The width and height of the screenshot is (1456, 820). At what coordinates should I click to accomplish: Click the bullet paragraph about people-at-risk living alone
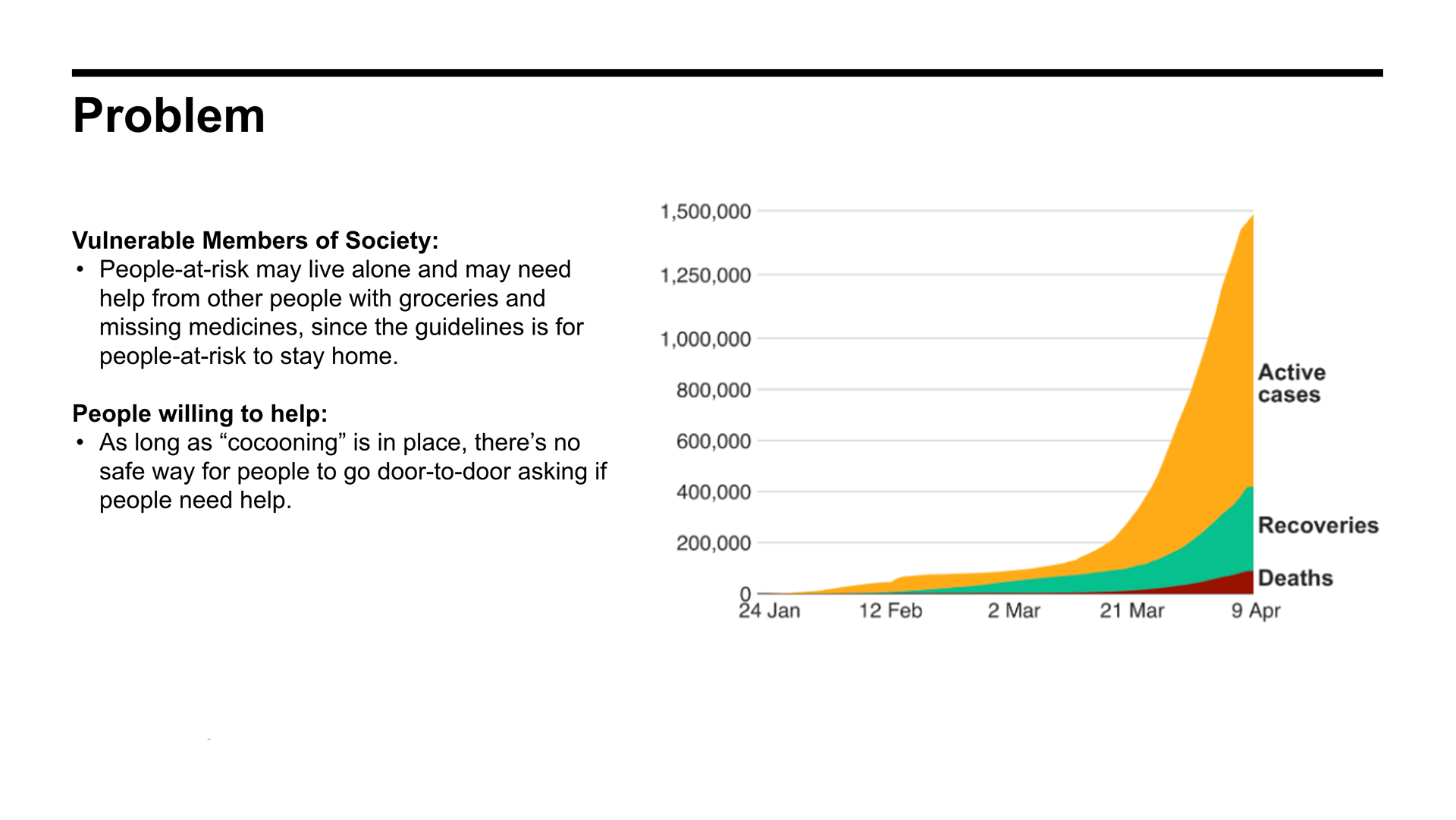[x=341, y=313]
